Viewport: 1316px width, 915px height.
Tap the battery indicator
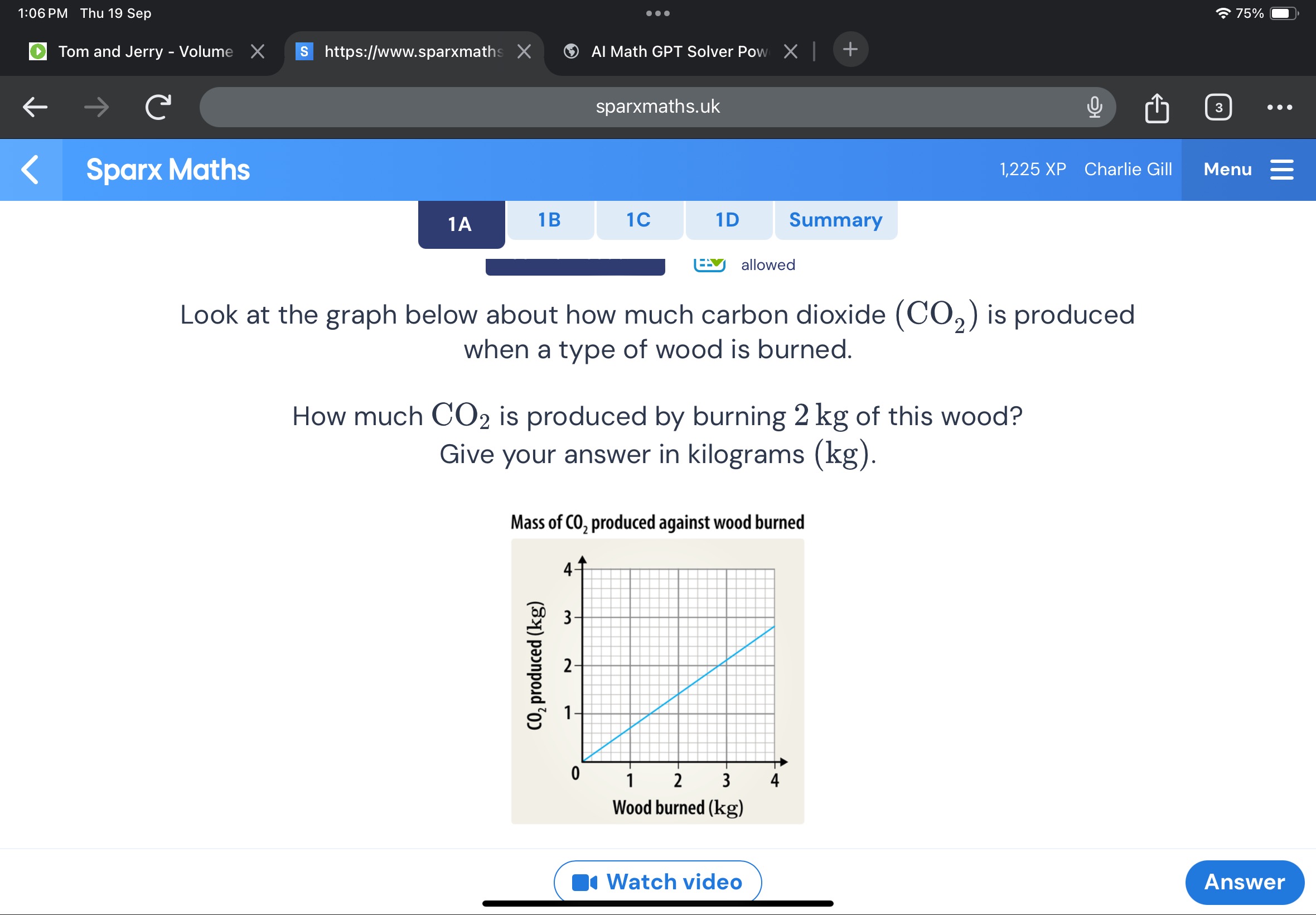1284,13
